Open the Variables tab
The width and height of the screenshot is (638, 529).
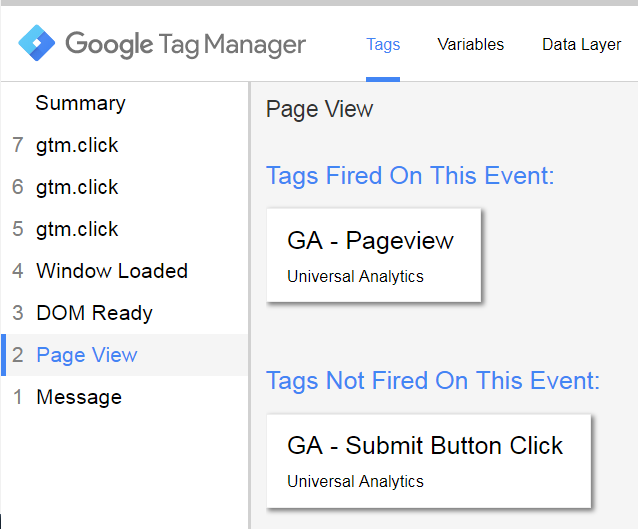tap(470, 45)
